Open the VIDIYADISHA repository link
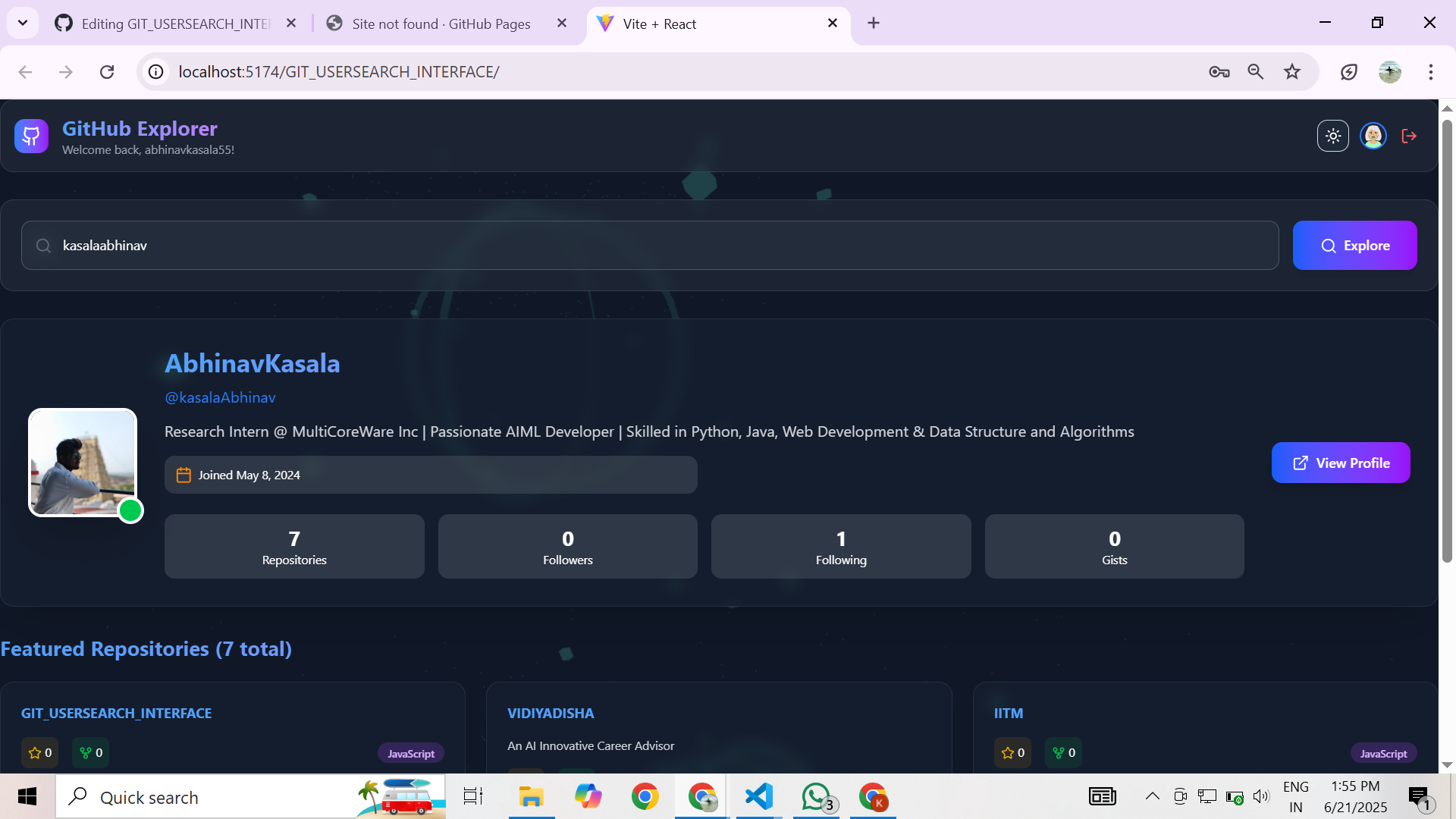 point(551,714)
